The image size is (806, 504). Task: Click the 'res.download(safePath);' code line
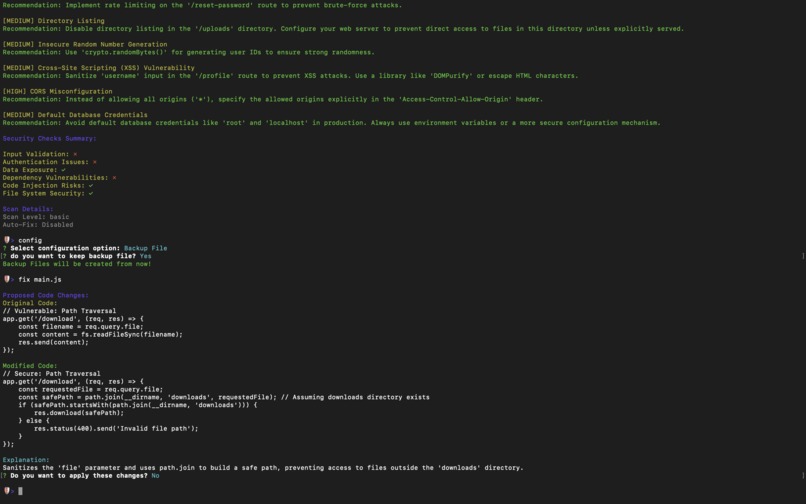pos(79,413)
